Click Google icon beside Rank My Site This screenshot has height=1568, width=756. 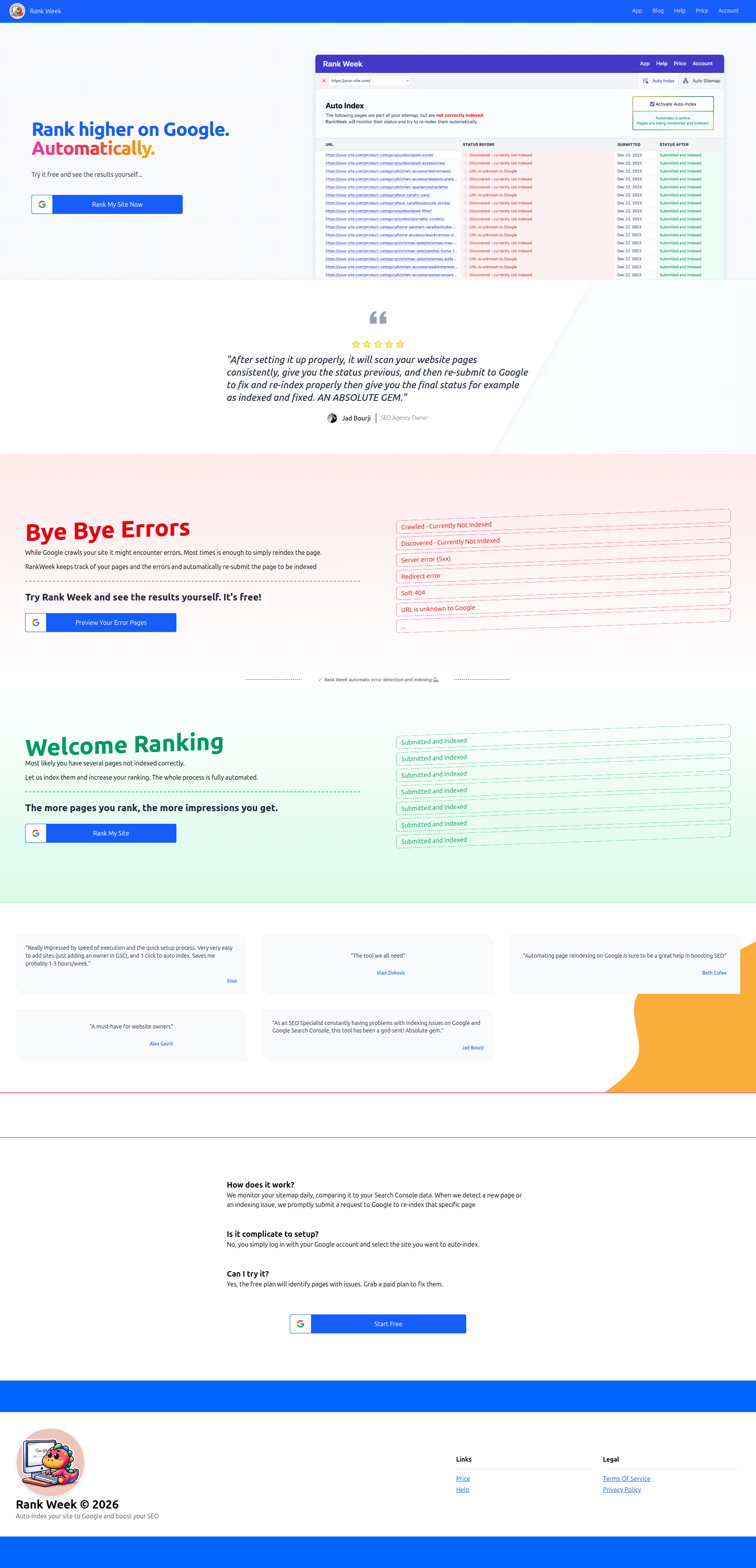36,833
